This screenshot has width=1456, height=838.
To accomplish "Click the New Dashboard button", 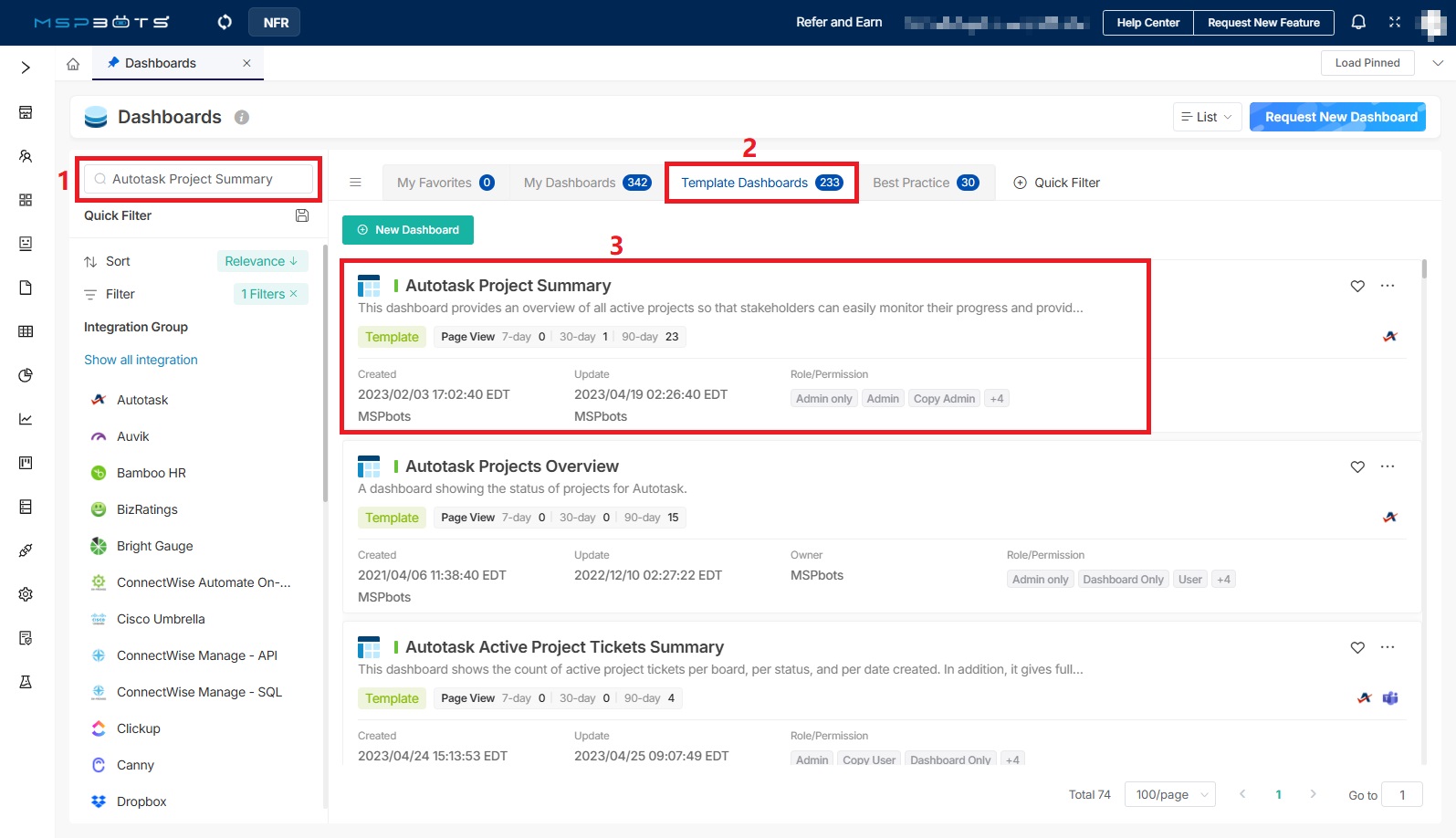I will click(408, 230).
